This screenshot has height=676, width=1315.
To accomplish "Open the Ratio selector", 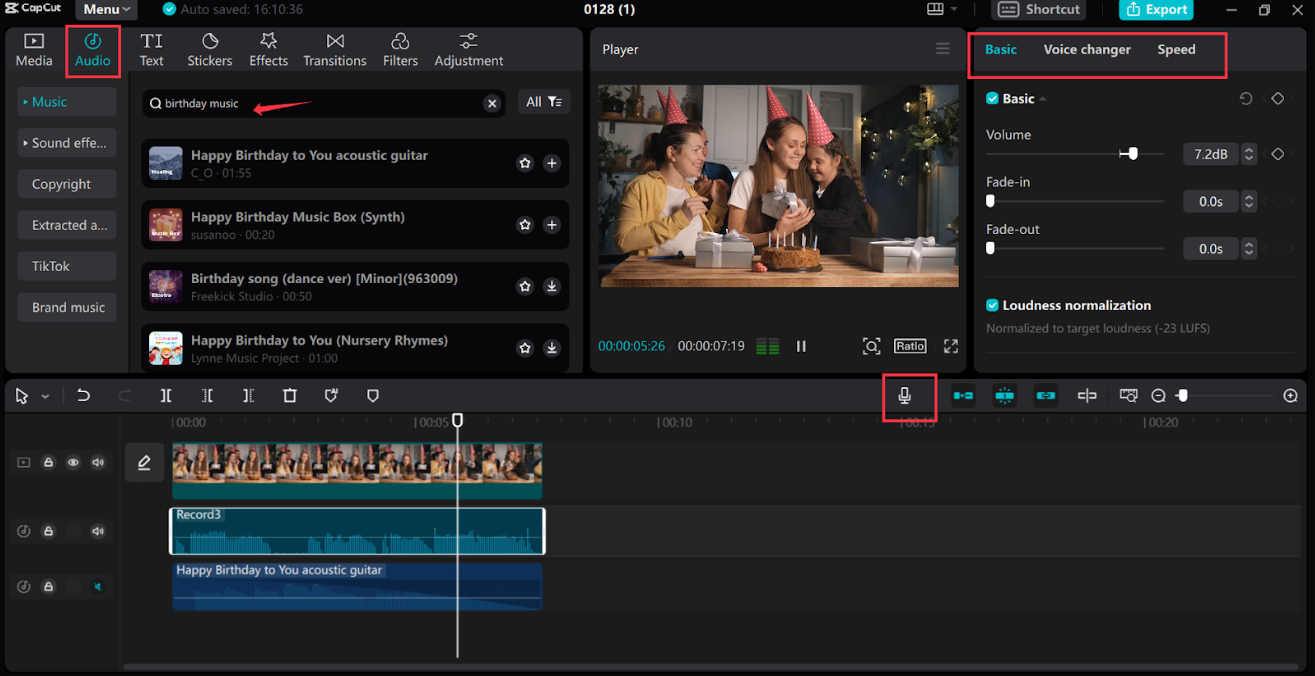I will click(910, 346).
